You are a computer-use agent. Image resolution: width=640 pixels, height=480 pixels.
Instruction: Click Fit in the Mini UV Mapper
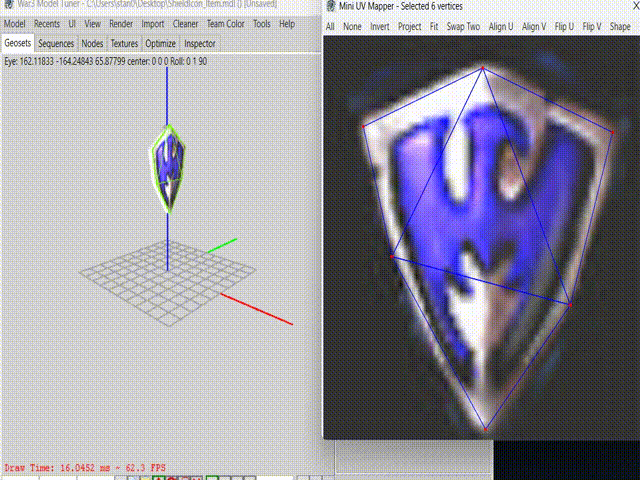[x=434, y=27]
